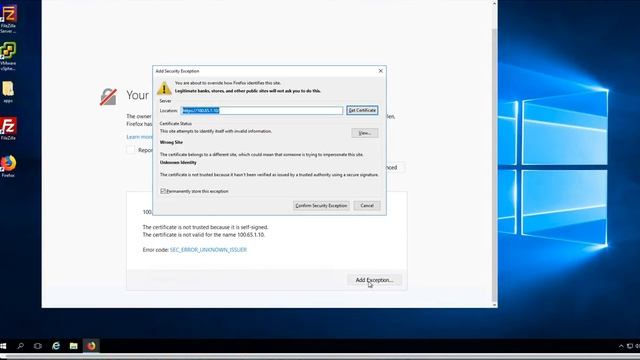Open the VMware vSphere desktop shortcut
The image size is (640, 360).
(x=8, y=56)
